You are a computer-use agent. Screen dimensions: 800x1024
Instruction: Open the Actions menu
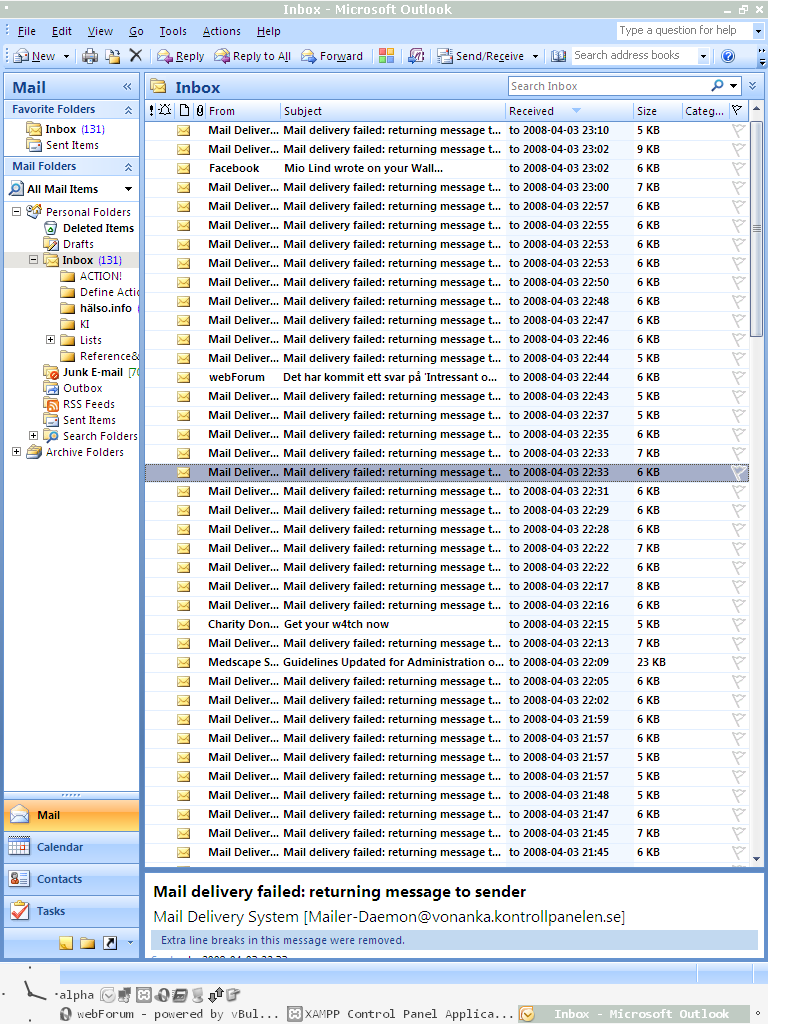(x=221, y=31)
